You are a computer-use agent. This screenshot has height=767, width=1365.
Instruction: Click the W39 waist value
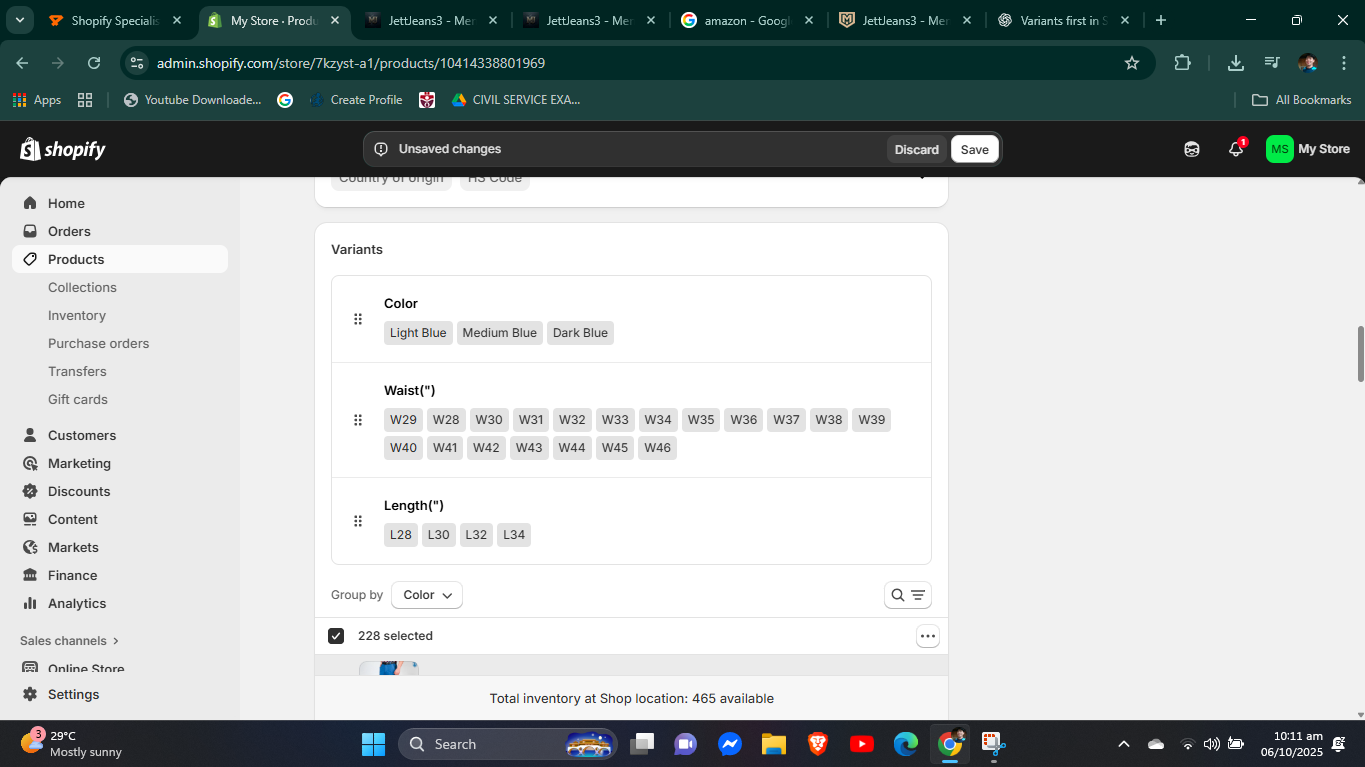point(872,420)
